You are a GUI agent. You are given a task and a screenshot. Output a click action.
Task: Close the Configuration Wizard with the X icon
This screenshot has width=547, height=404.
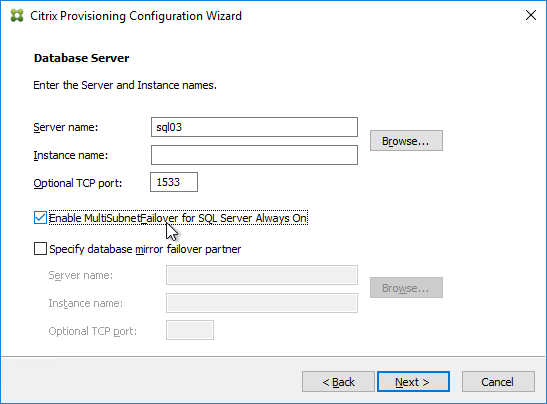click(x=531, y=15)
